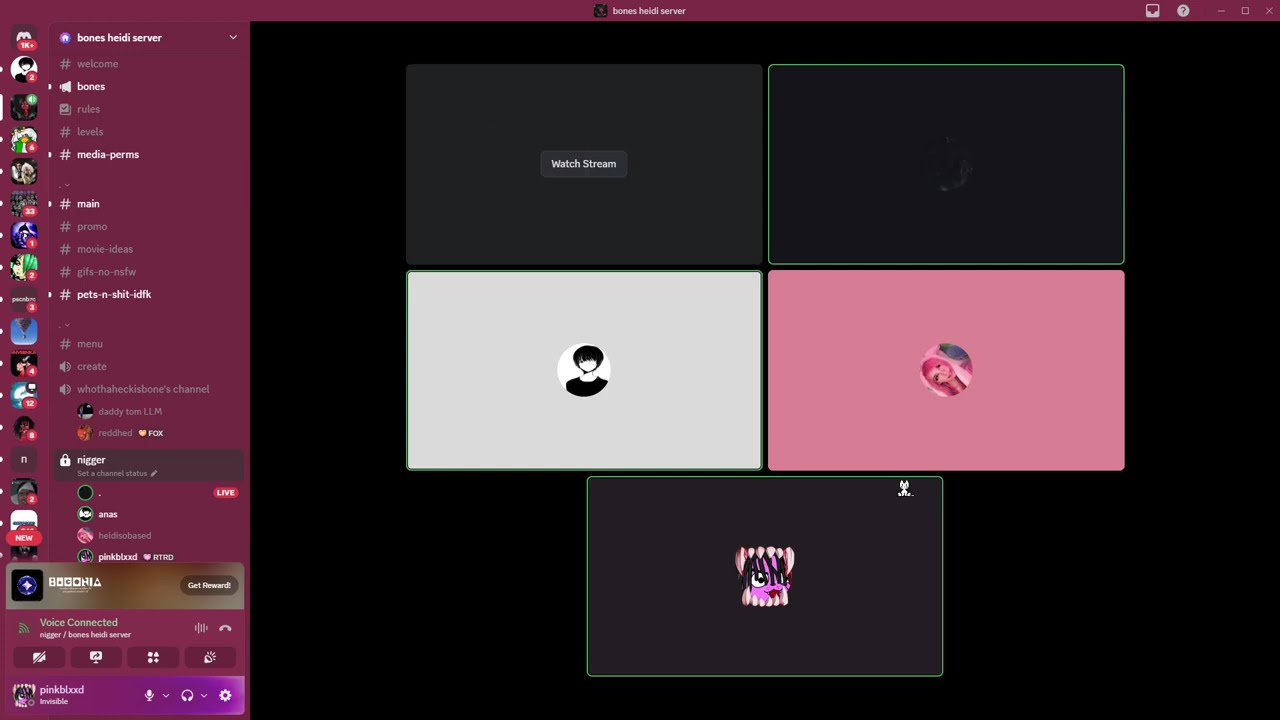The width and height of the screenshot is (1280, 720).
Task: Open the blue hot-air-balloon server icon
Action: click(24, 331)
